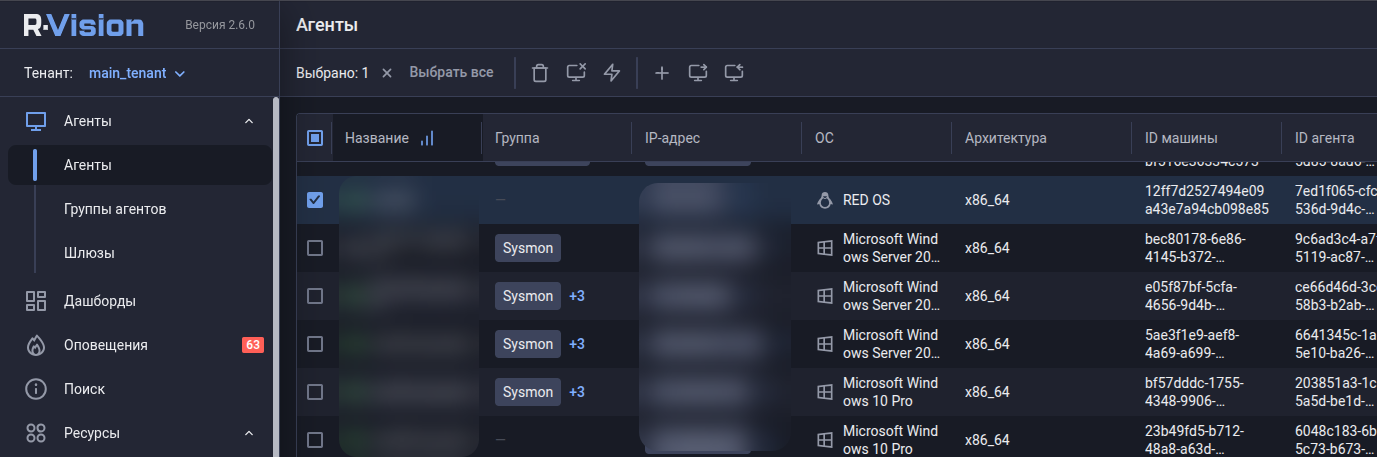
Task: Click the Группа column header
Action: tap(517, 138)
